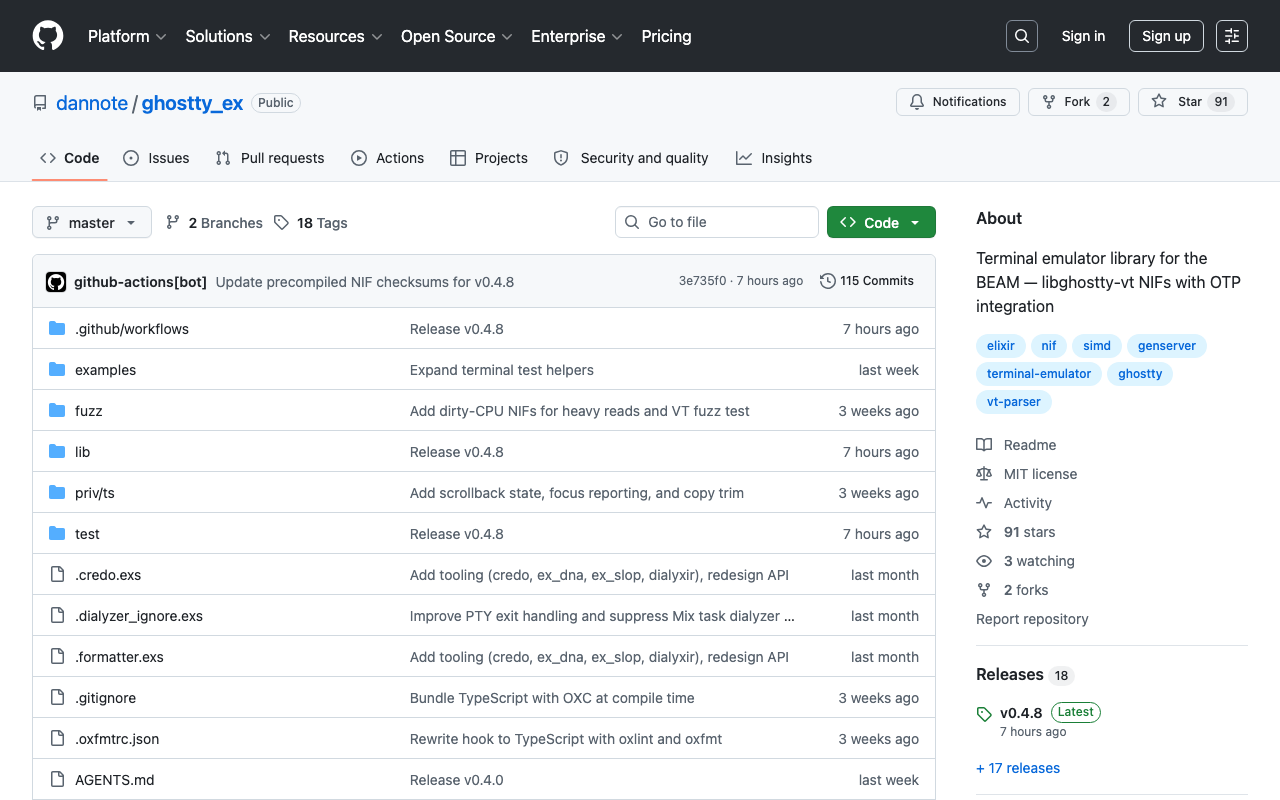Expand the Platform menu in header
The height and width of the screenshot is (800, 1280).
coord(126,36)
